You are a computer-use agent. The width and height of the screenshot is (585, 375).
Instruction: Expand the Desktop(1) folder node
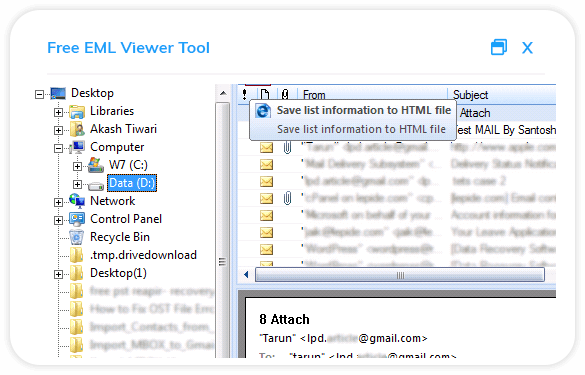58,274
